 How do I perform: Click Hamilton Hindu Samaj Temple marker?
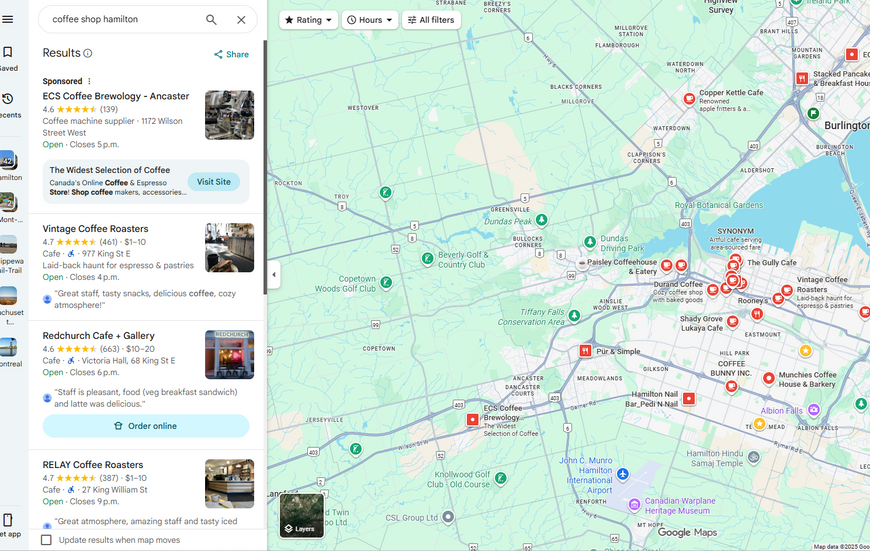click(x=753, y=457)
